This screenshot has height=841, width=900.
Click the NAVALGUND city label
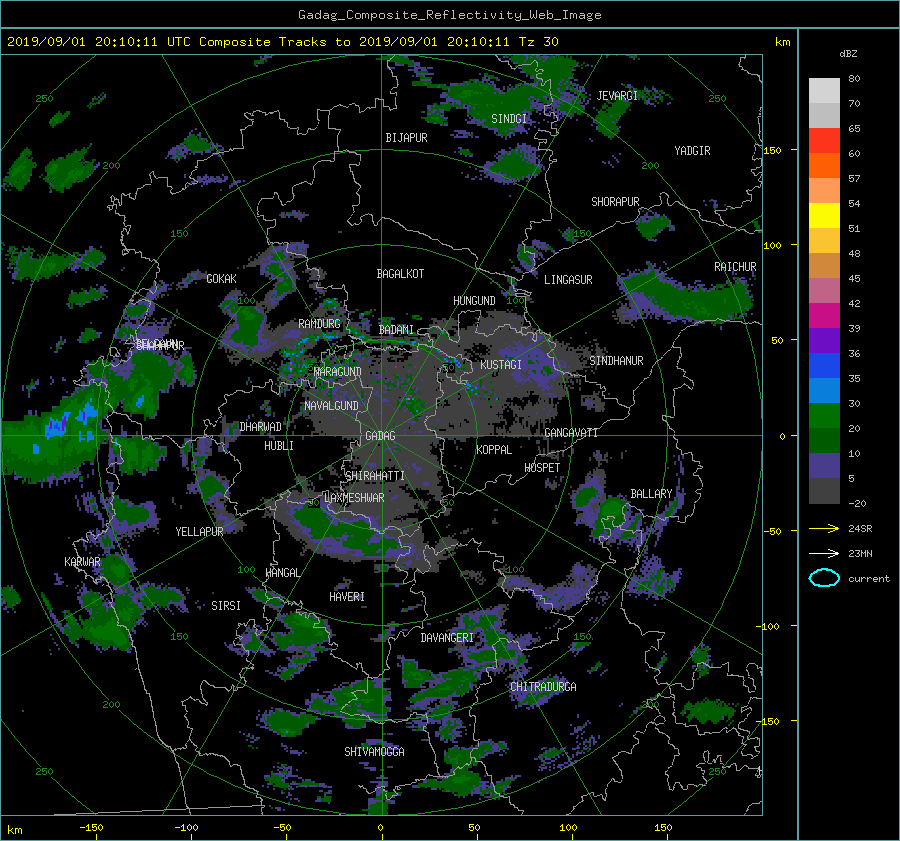click(331, 406)
